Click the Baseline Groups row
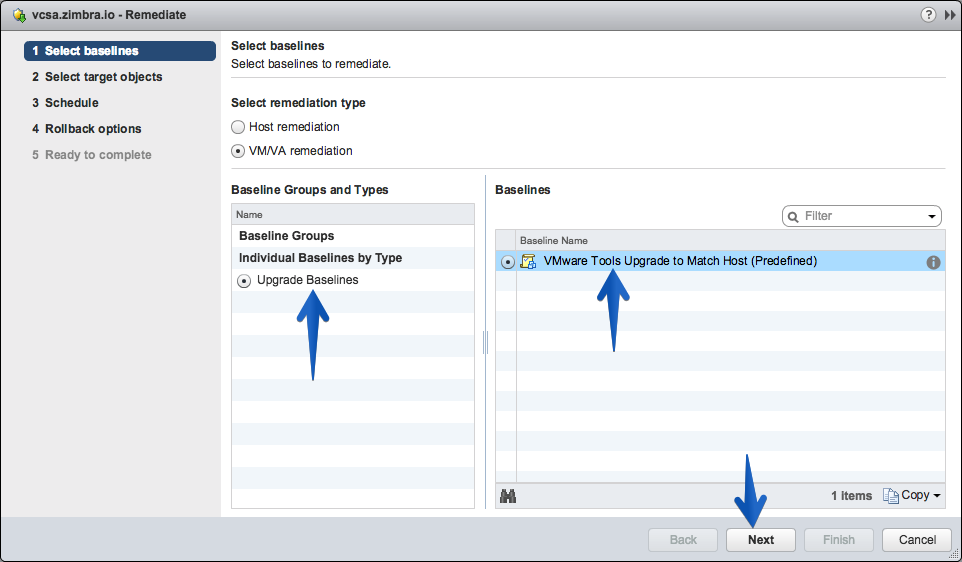The height and width of the screenshot is (562, 962). [x=353, y=236]
